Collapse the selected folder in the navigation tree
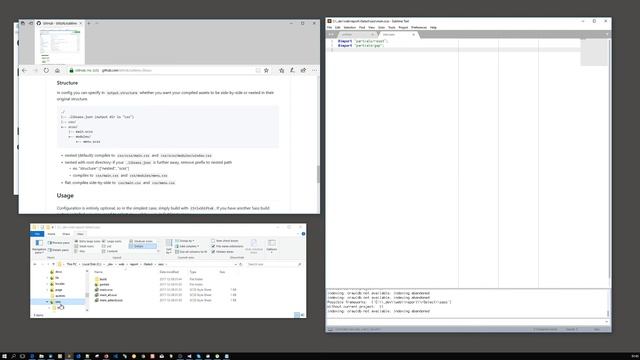Image resolution: width=640 pixels, height=360 pixels. [x=47, y=302]
